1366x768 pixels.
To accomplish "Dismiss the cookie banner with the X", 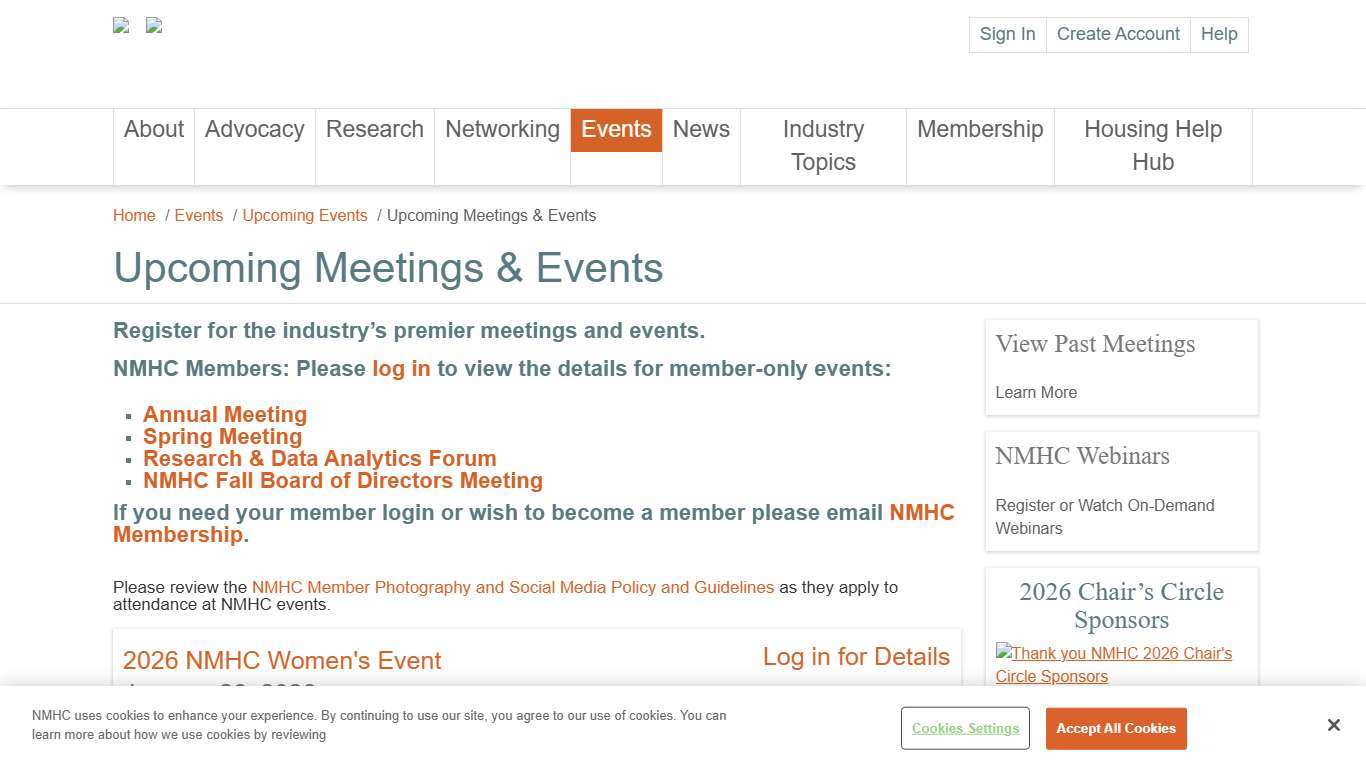I will click(1334, 725).
